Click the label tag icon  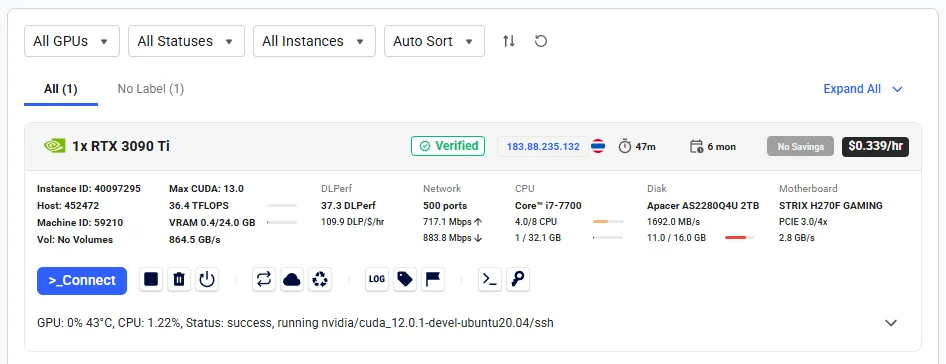pyautogui.click(x=405, y=279)
